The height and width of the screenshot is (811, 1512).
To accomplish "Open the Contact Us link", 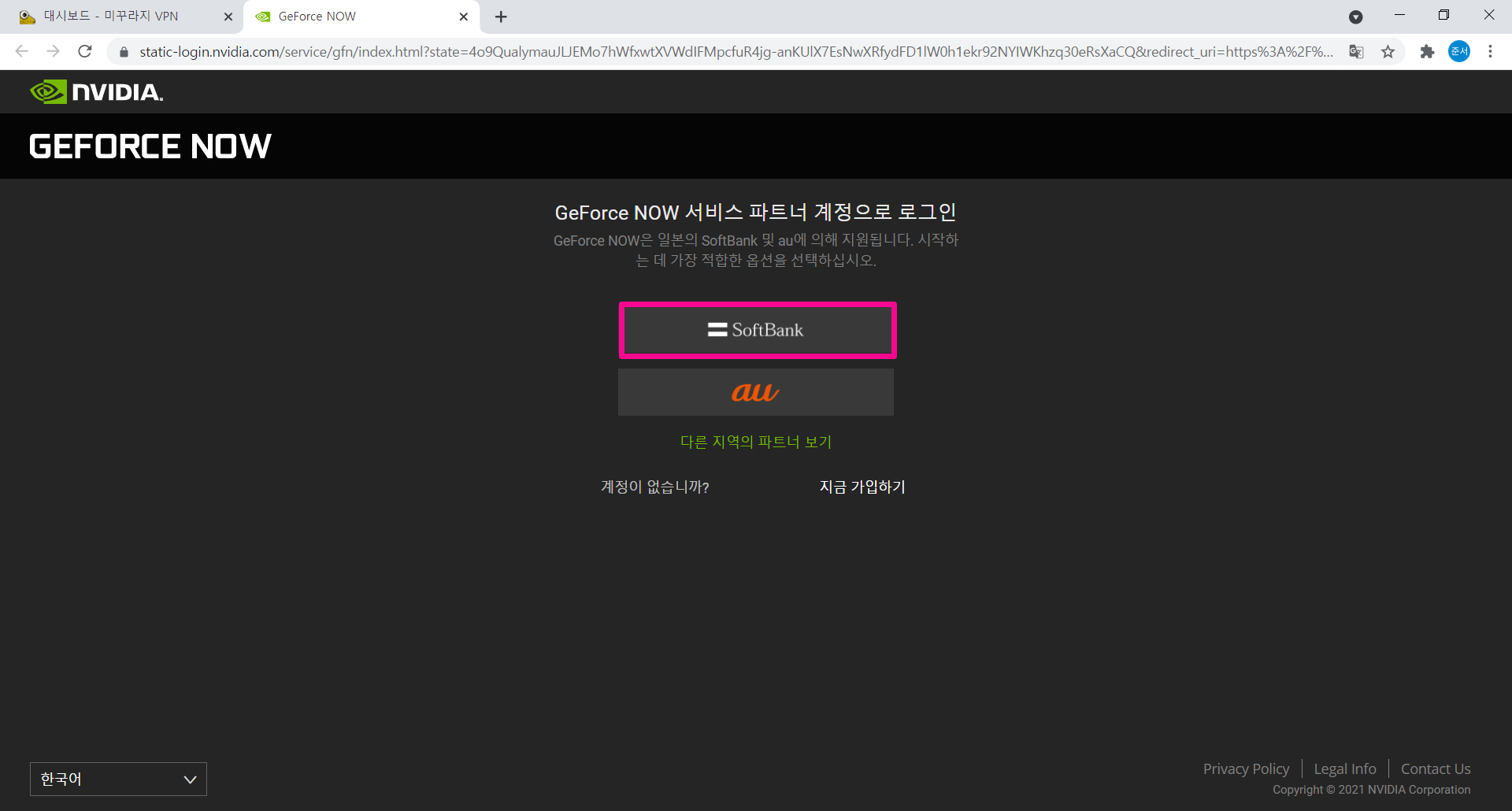I will pos(1436,768).
